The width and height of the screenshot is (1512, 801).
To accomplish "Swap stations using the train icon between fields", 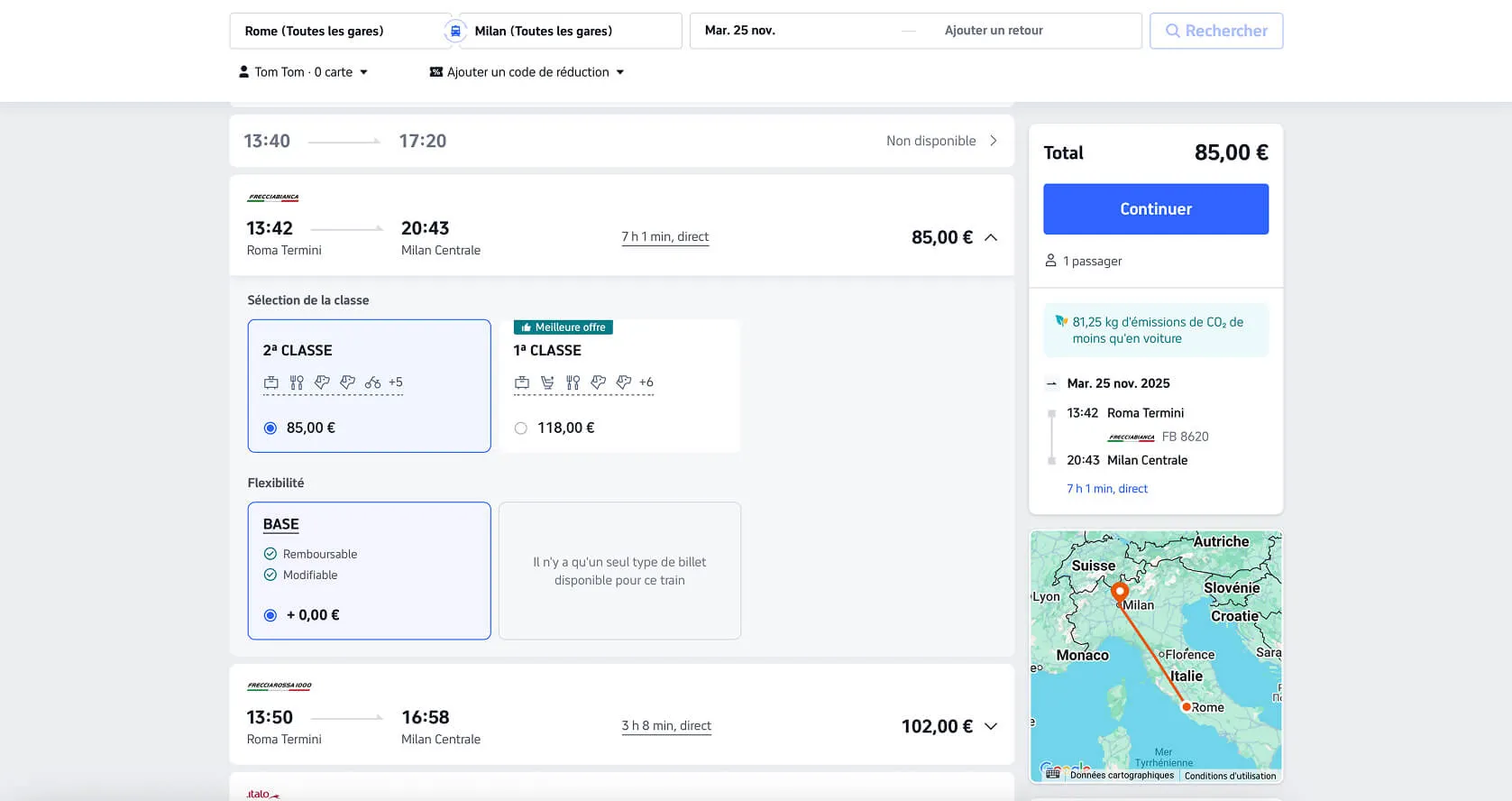I will pos(455,31).
